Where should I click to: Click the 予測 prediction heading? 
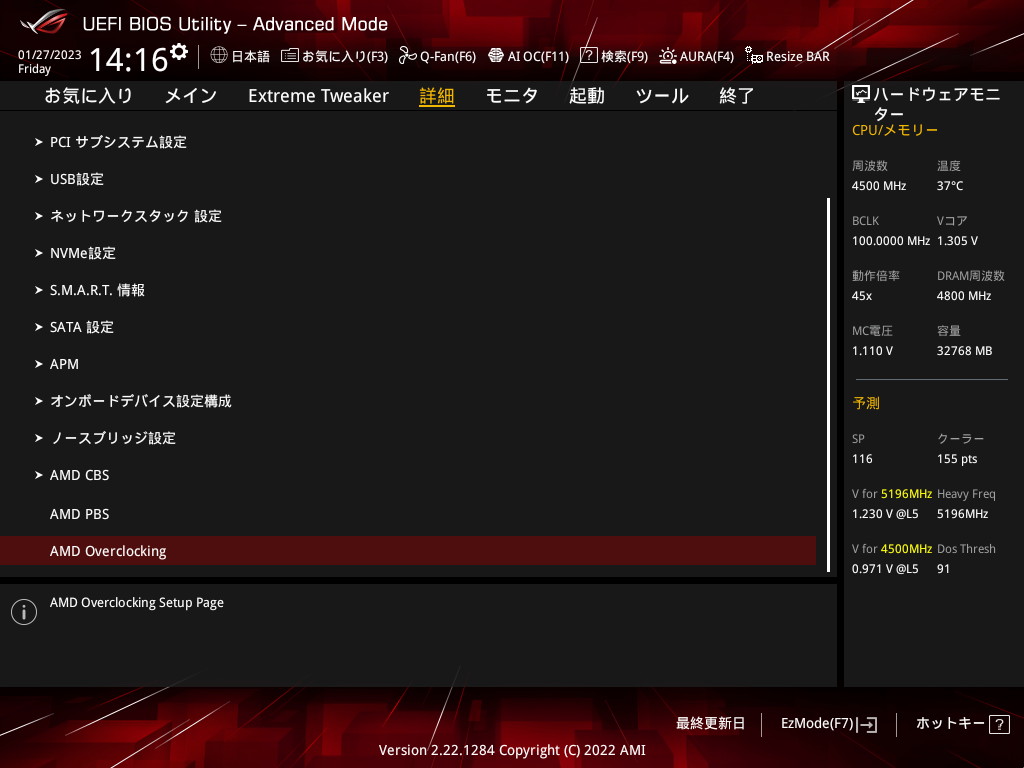tap(866, 403)
